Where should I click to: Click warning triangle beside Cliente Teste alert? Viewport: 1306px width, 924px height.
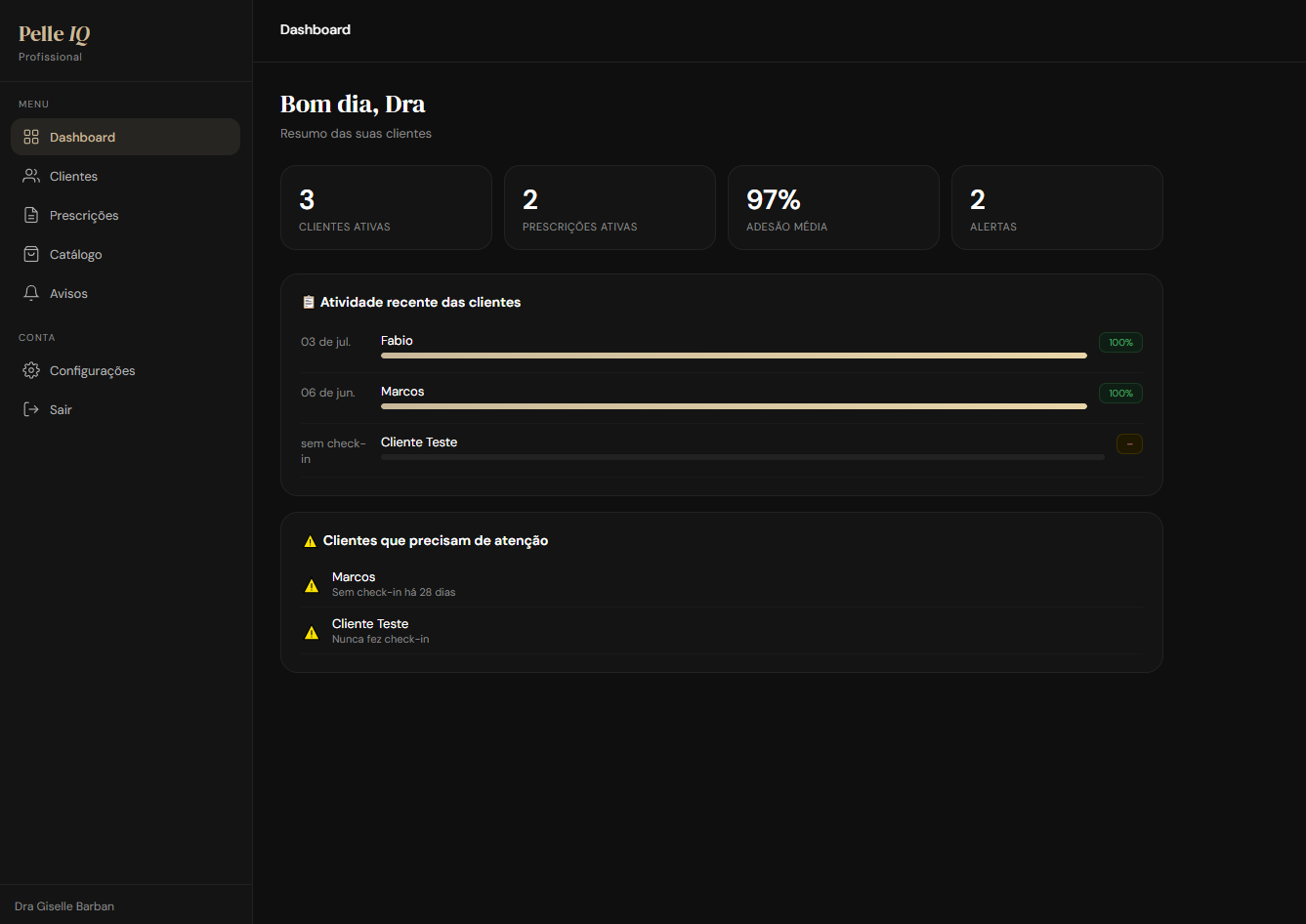312,633
